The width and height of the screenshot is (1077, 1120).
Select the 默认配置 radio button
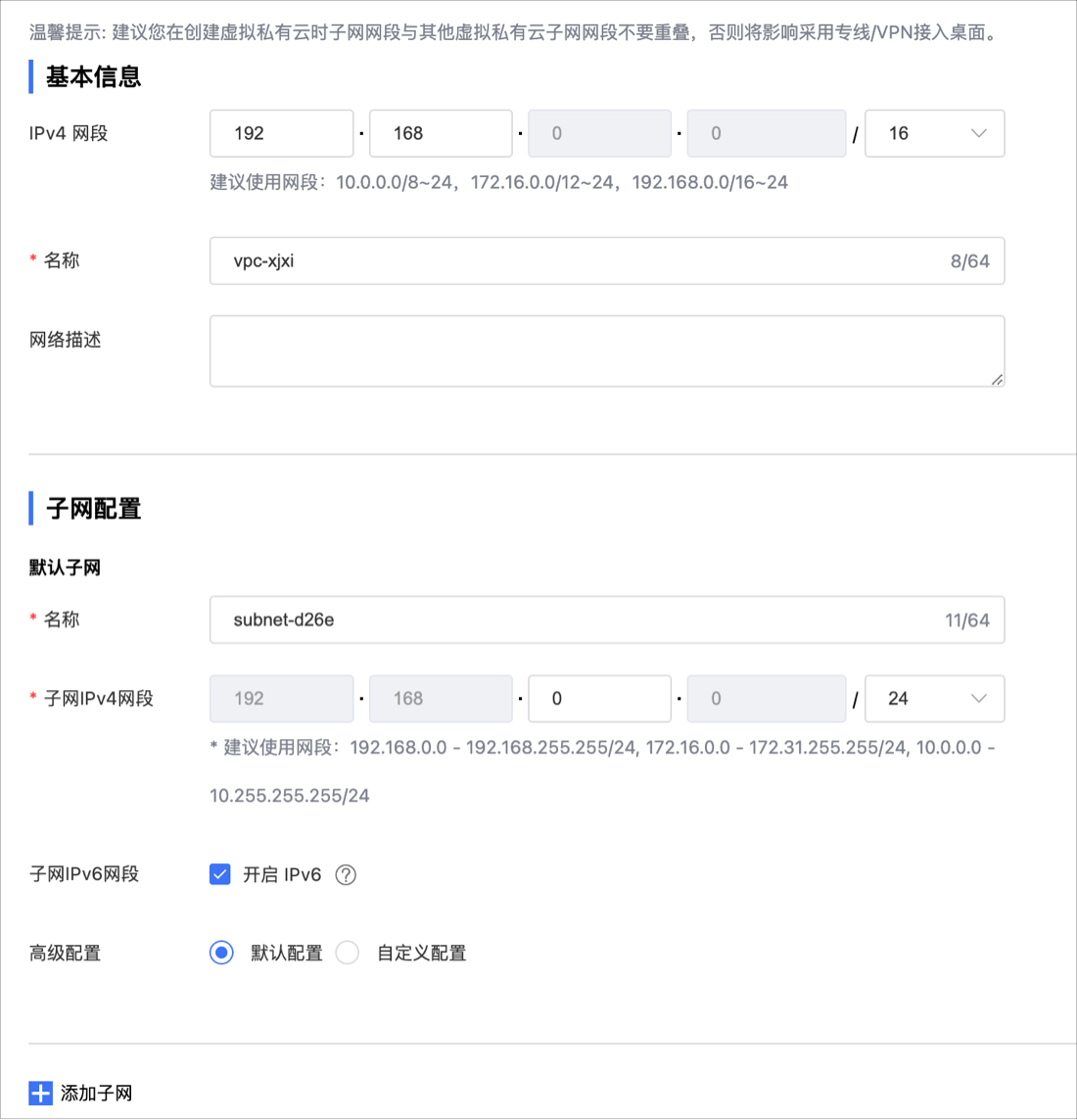click(x=220, y=952)
